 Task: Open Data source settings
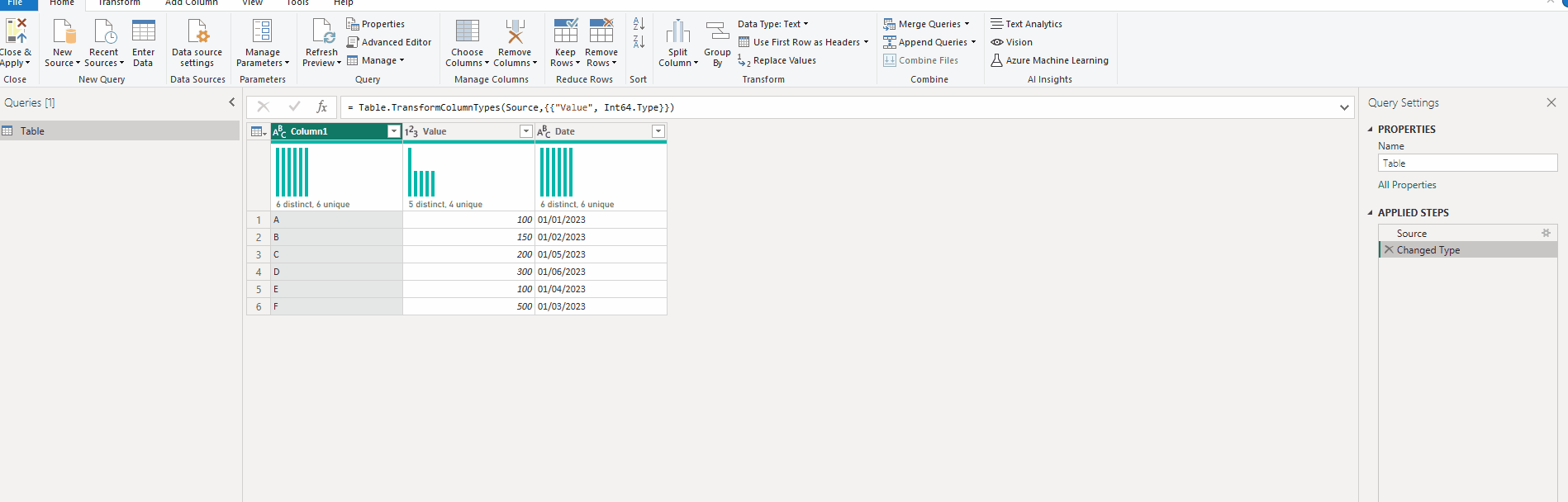197,32
